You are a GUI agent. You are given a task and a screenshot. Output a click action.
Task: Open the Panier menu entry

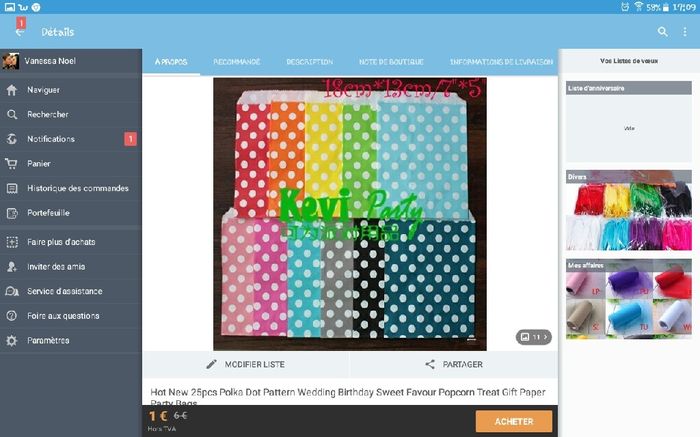coord(71,164)
